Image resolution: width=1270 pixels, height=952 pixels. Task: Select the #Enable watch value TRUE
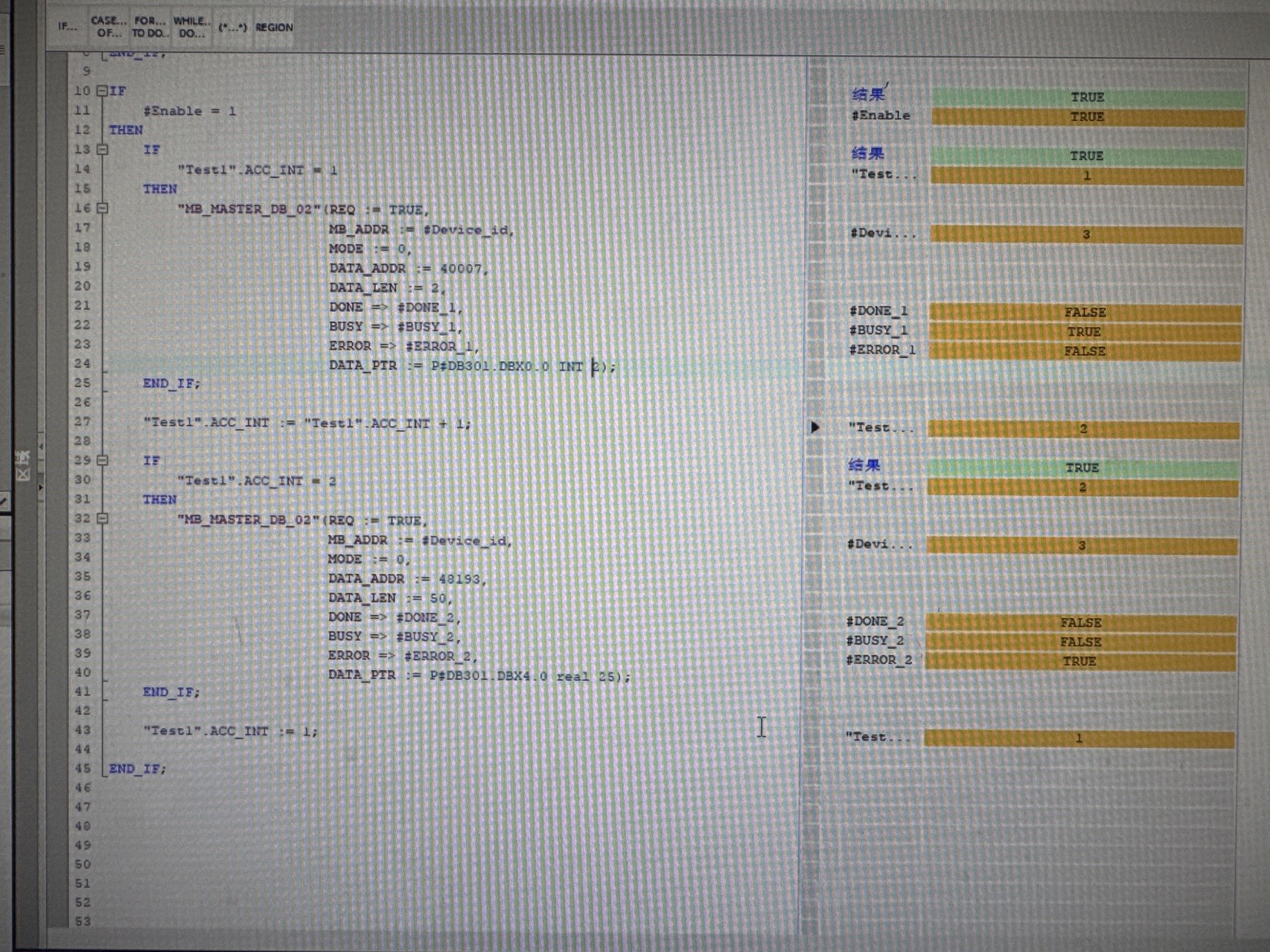[x=1088, y=117]
